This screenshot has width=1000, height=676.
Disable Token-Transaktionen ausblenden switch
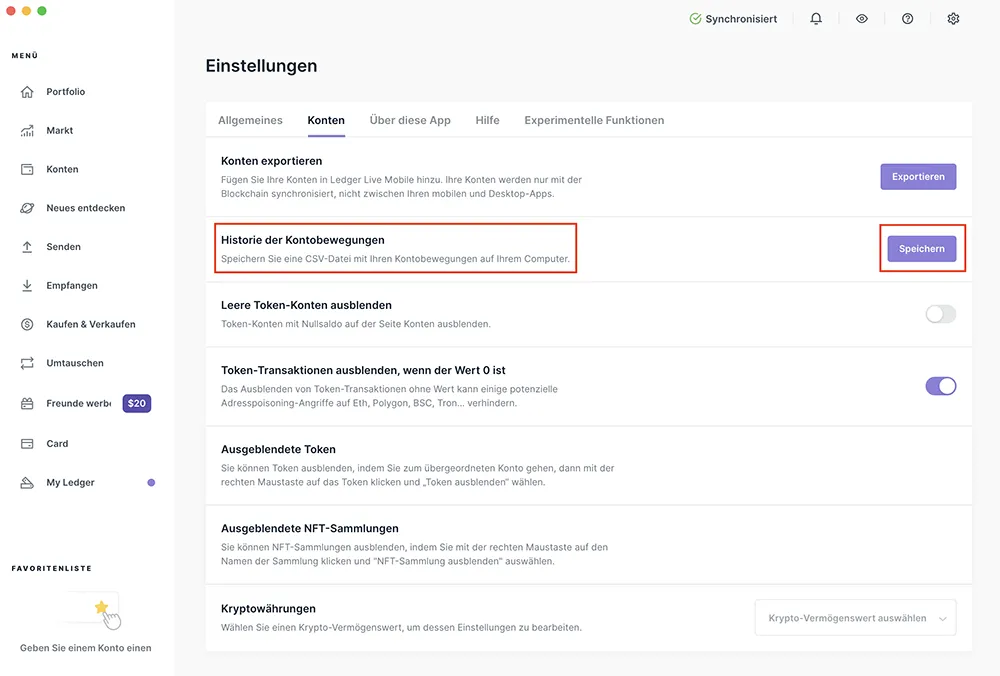click(x=941, y=386)
